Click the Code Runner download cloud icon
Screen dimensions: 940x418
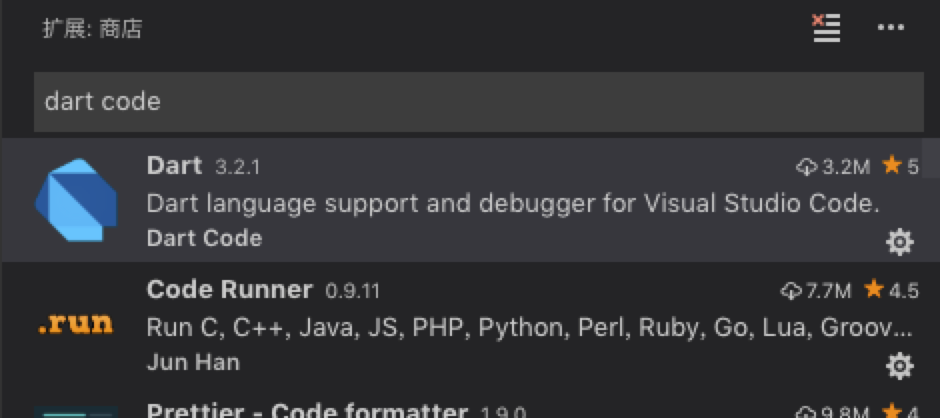pos(791,291)
